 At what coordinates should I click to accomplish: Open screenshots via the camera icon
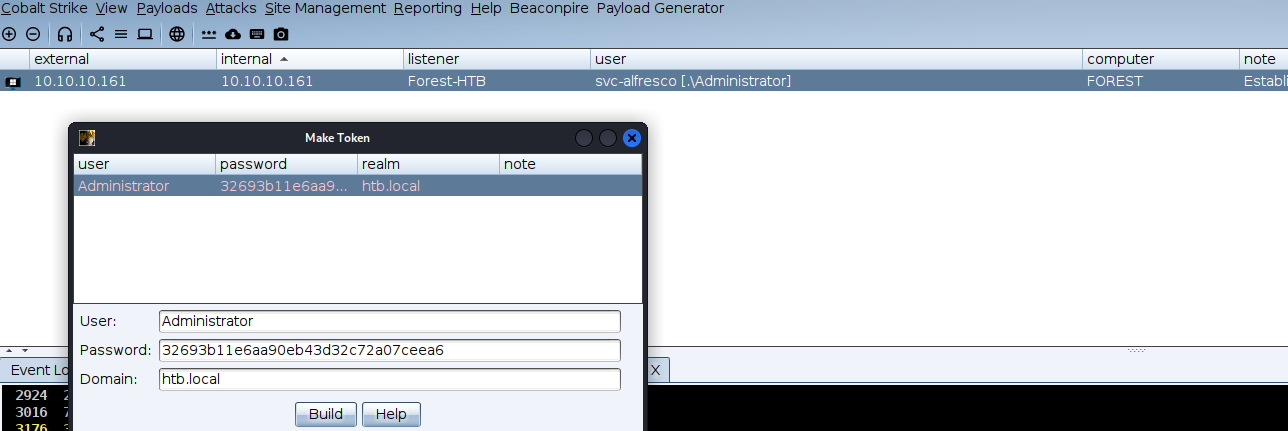(281, 34)
